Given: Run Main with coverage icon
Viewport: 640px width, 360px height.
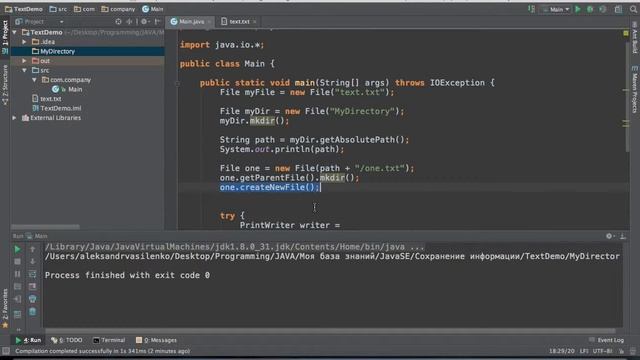Looking at the screenshot, I should tap(603, 9).
